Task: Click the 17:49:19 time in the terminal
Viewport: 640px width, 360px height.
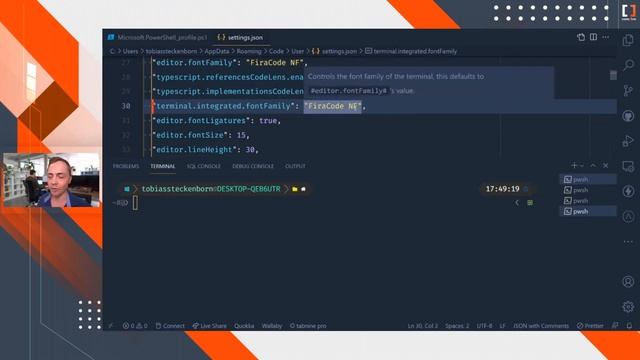Action: click(502, 189)
